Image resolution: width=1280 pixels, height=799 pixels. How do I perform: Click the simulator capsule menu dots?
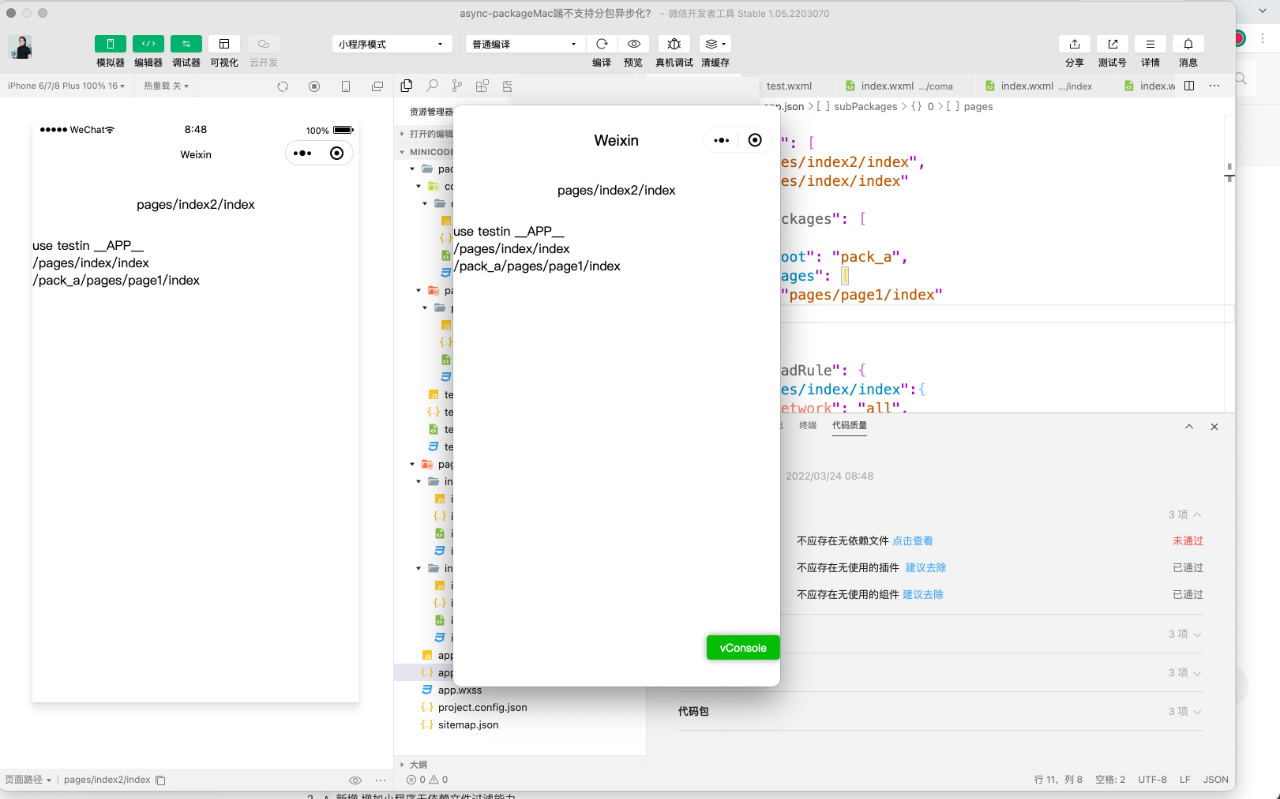pyautogui.click(x=303, y=153)
